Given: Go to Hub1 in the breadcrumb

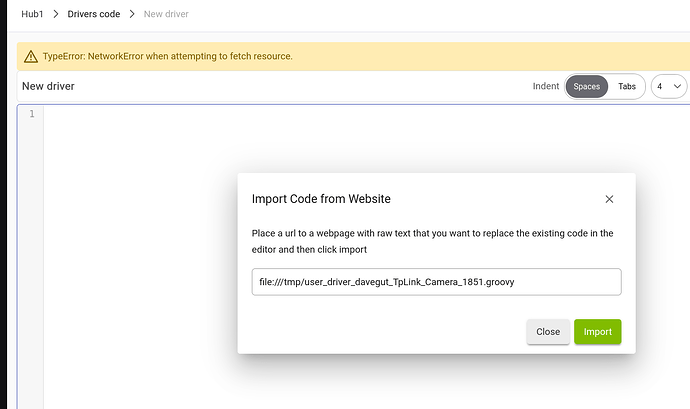Looking at the screenshot, I should pyautogui.click(x=33, y=15).
